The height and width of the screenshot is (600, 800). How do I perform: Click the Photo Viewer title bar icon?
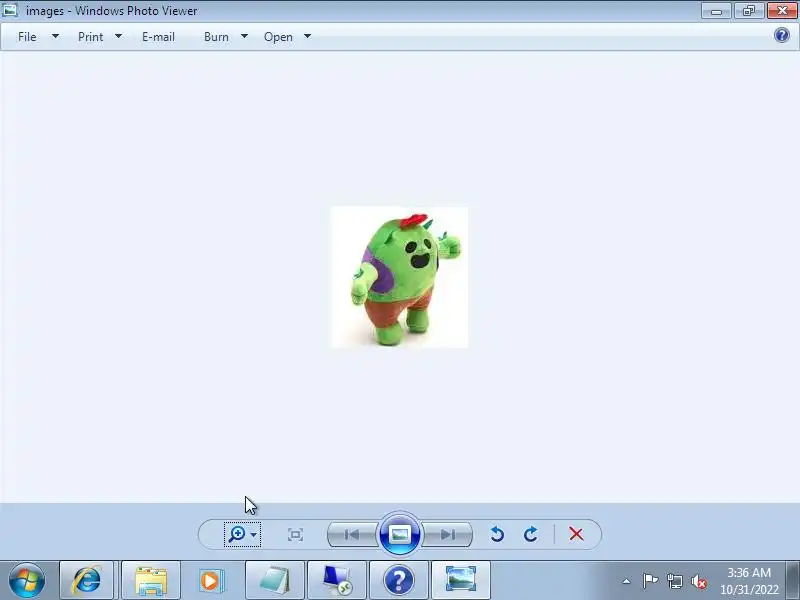point(10,10)
